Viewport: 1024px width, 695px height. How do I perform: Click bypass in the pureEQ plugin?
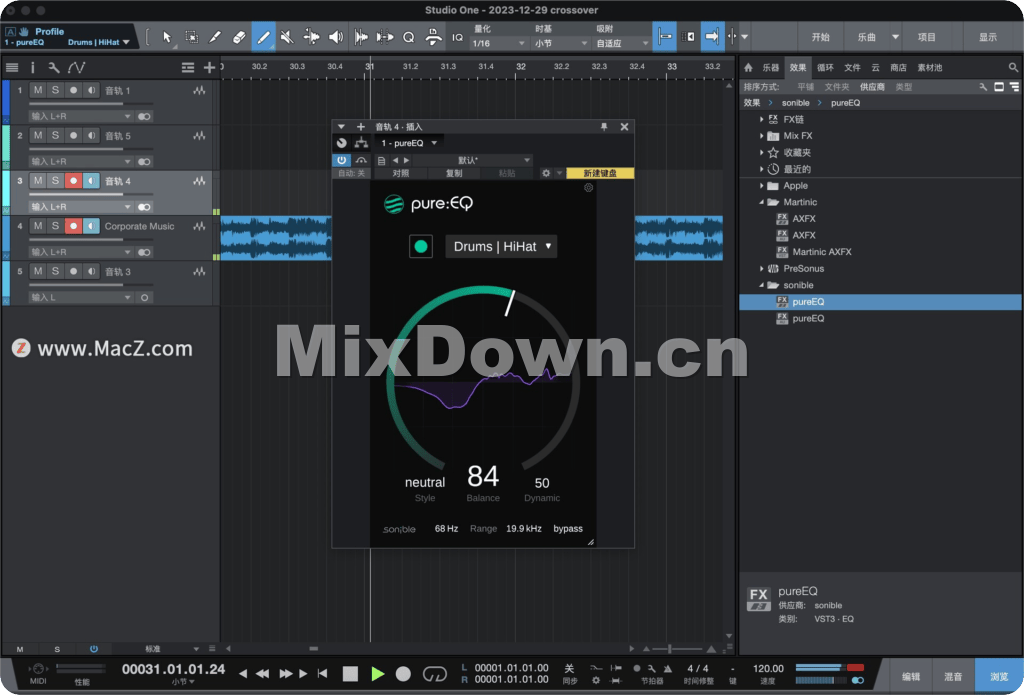tap(568, 528)
